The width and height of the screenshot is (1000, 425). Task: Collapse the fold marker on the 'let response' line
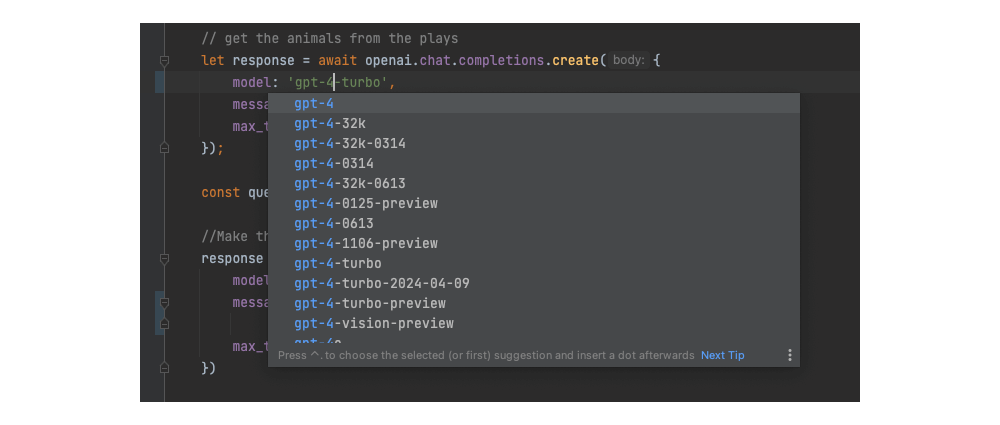tap(164, 61)
